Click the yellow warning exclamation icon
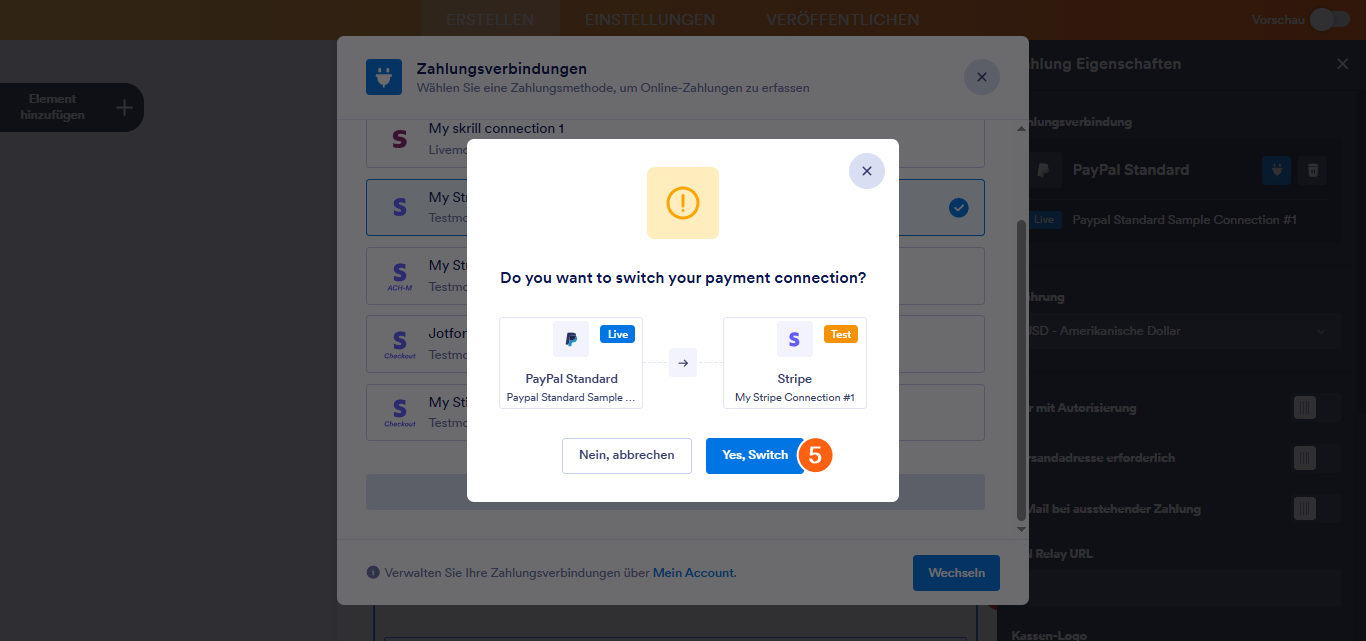Screen dimensions: 1366x641 click(683, 203)
